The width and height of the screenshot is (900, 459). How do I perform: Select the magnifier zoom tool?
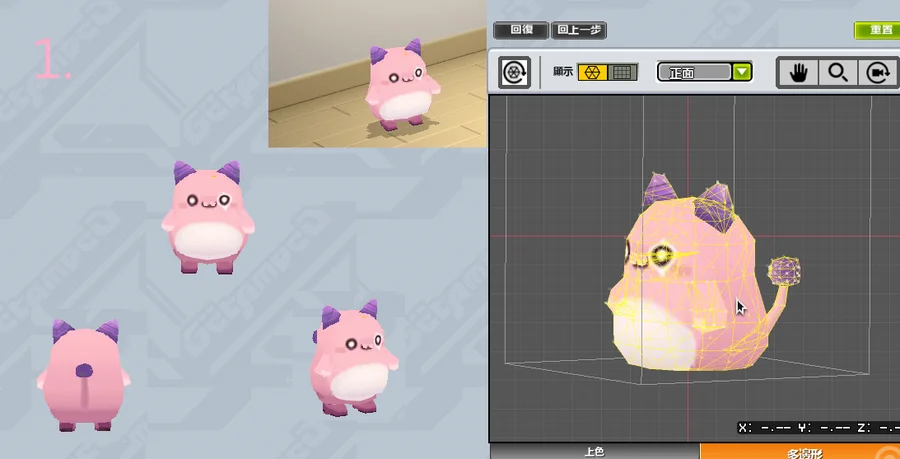tap(838, 73)
